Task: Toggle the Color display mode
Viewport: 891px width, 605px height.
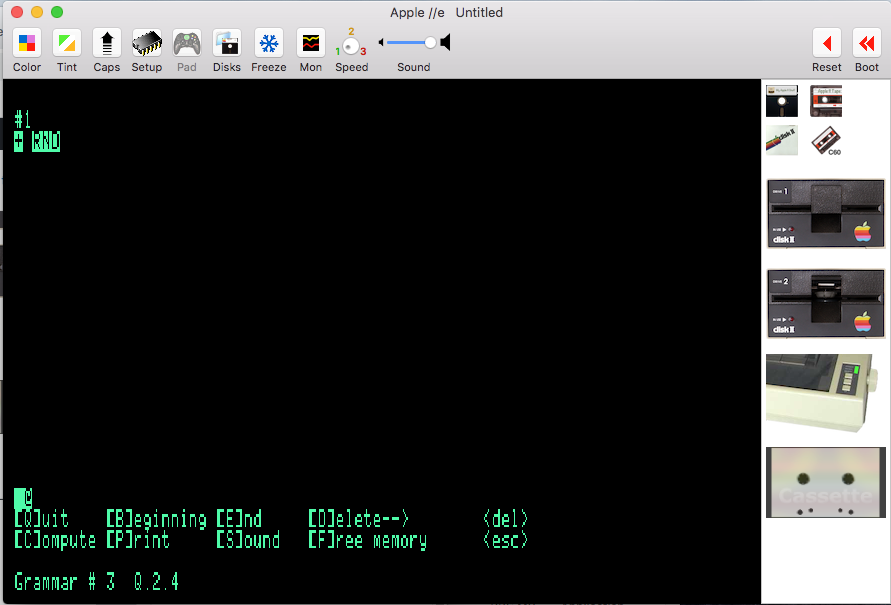Action: tap(27, 43)
